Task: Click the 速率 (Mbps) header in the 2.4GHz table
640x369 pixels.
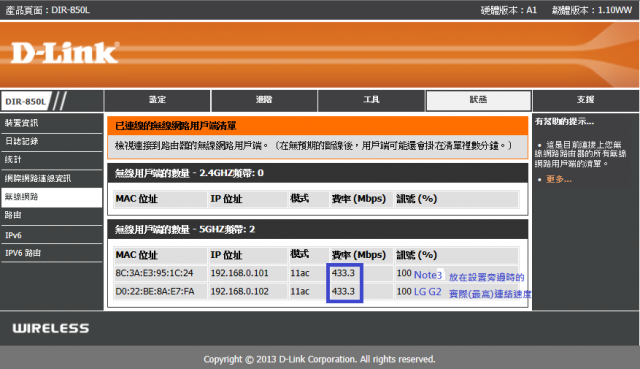Action: [359, 199]
